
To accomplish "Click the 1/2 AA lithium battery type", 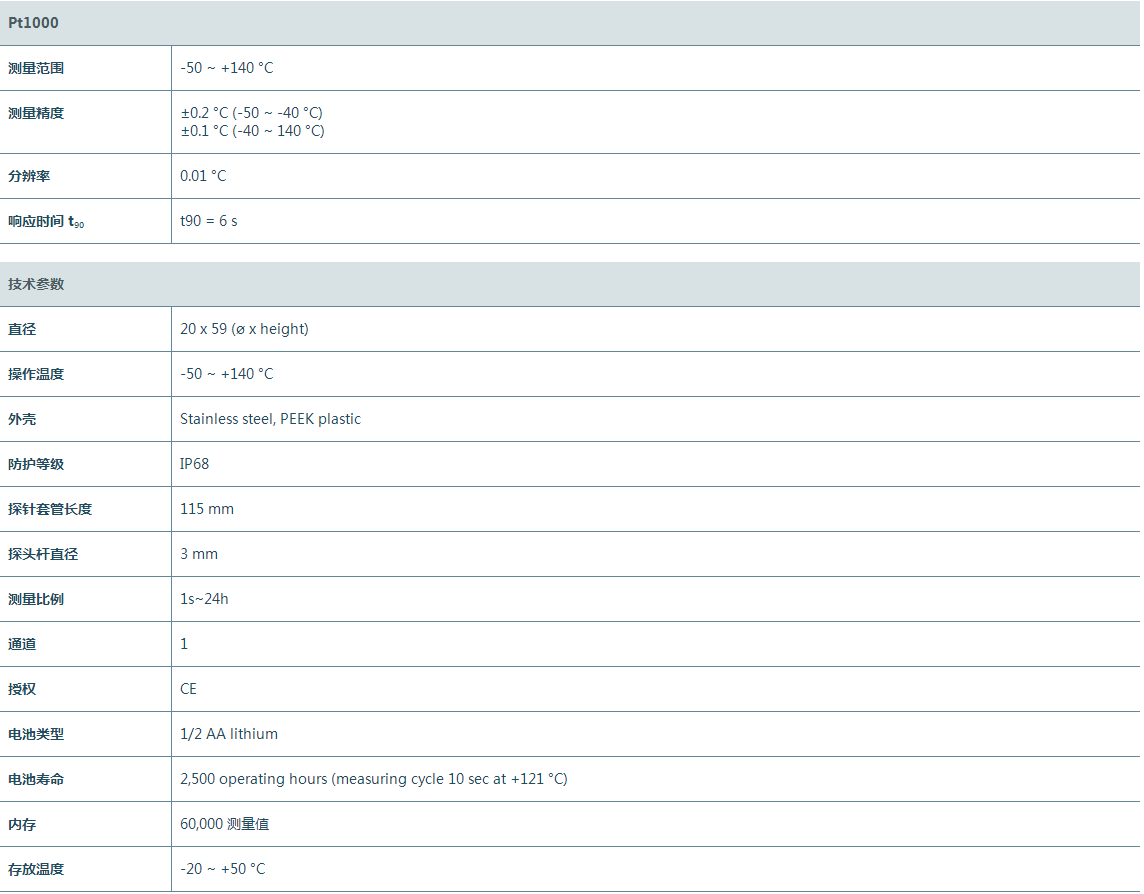I will click(228, 734).
